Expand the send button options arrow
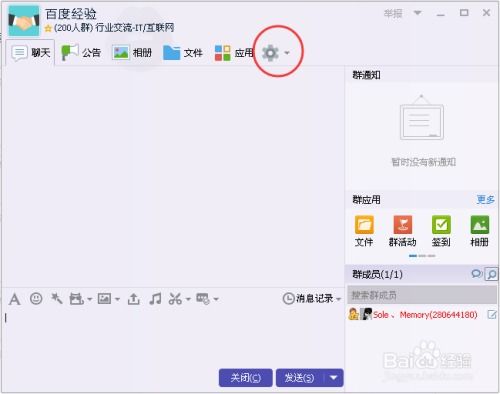 [334, 378]
